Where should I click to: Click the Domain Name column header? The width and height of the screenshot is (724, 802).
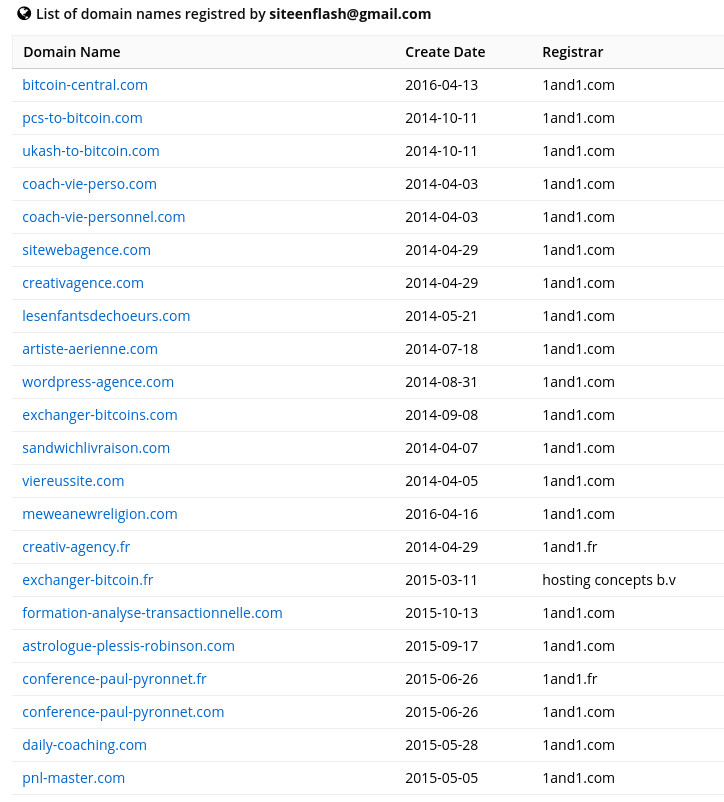tap(72, 52)
